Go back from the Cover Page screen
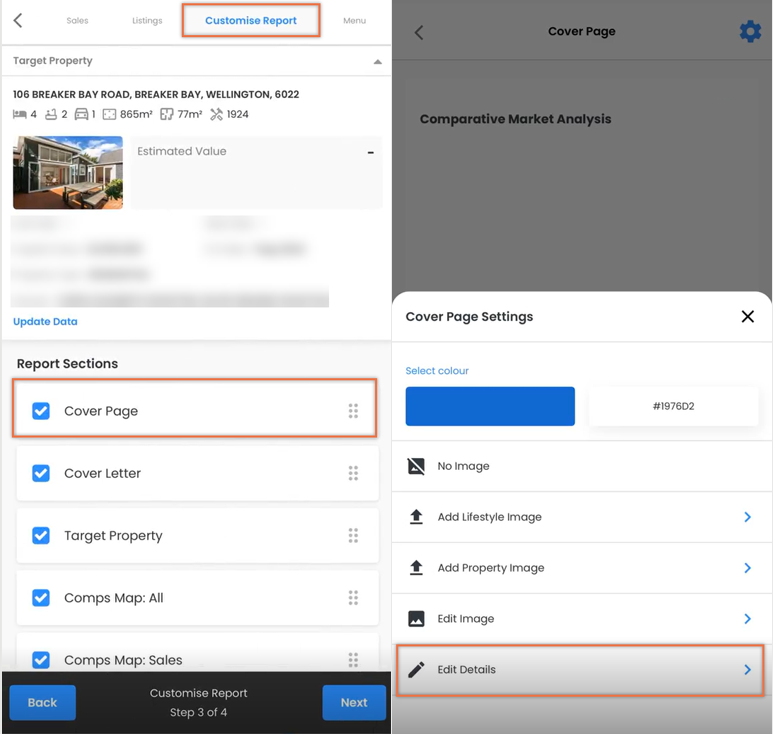 tap(419, 33)
